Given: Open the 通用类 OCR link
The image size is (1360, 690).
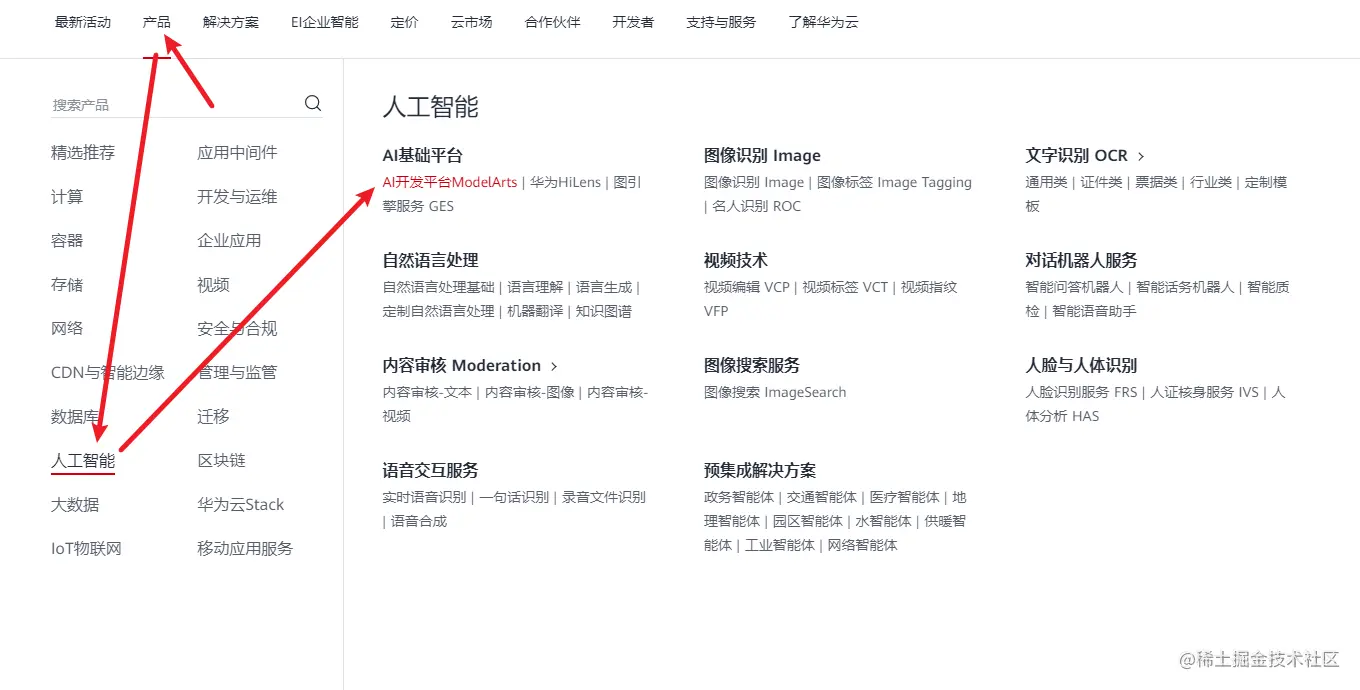Looking at the screenshot, I should coord(1046,182).
